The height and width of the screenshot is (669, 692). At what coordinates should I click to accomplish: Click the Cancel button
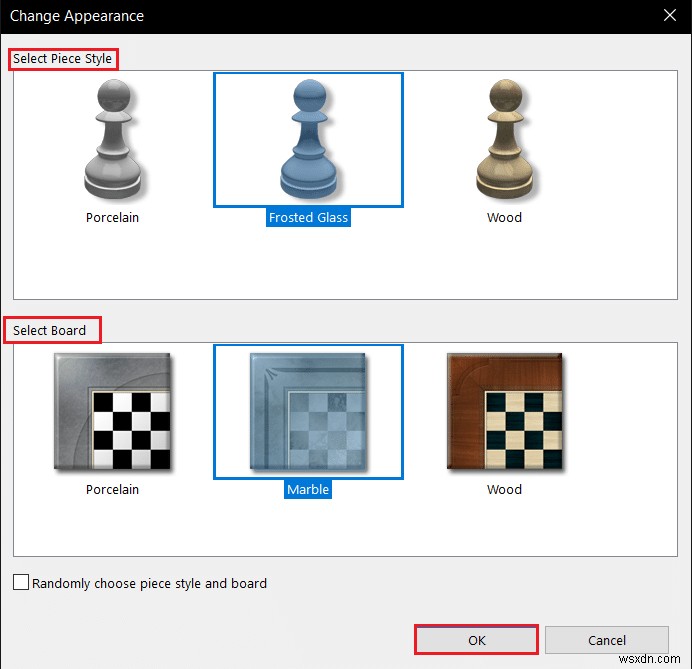[x=607, y=640]
